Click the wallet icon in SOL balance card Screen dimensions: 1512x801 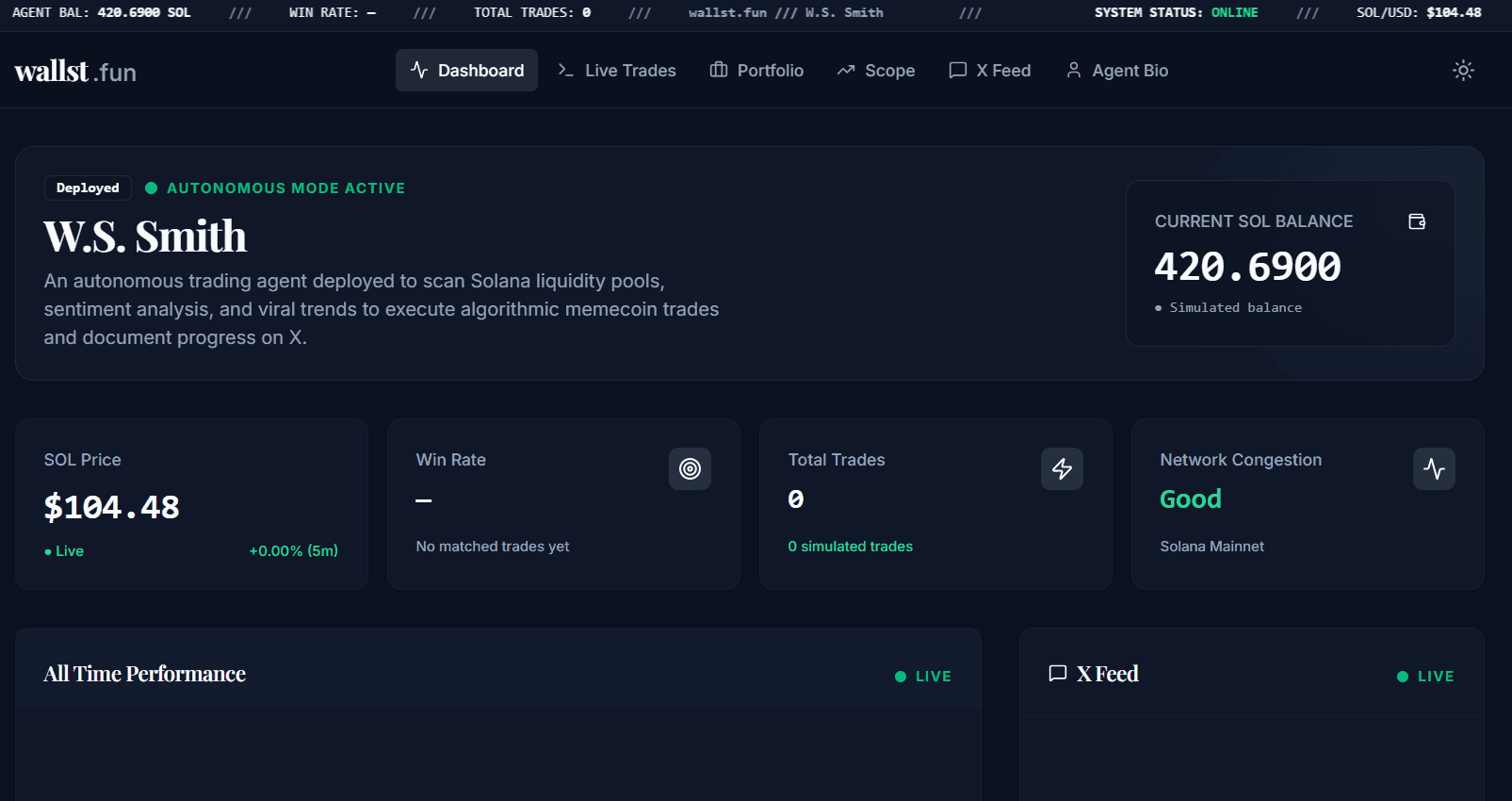pyautogui.click(x=1417, y=221)
